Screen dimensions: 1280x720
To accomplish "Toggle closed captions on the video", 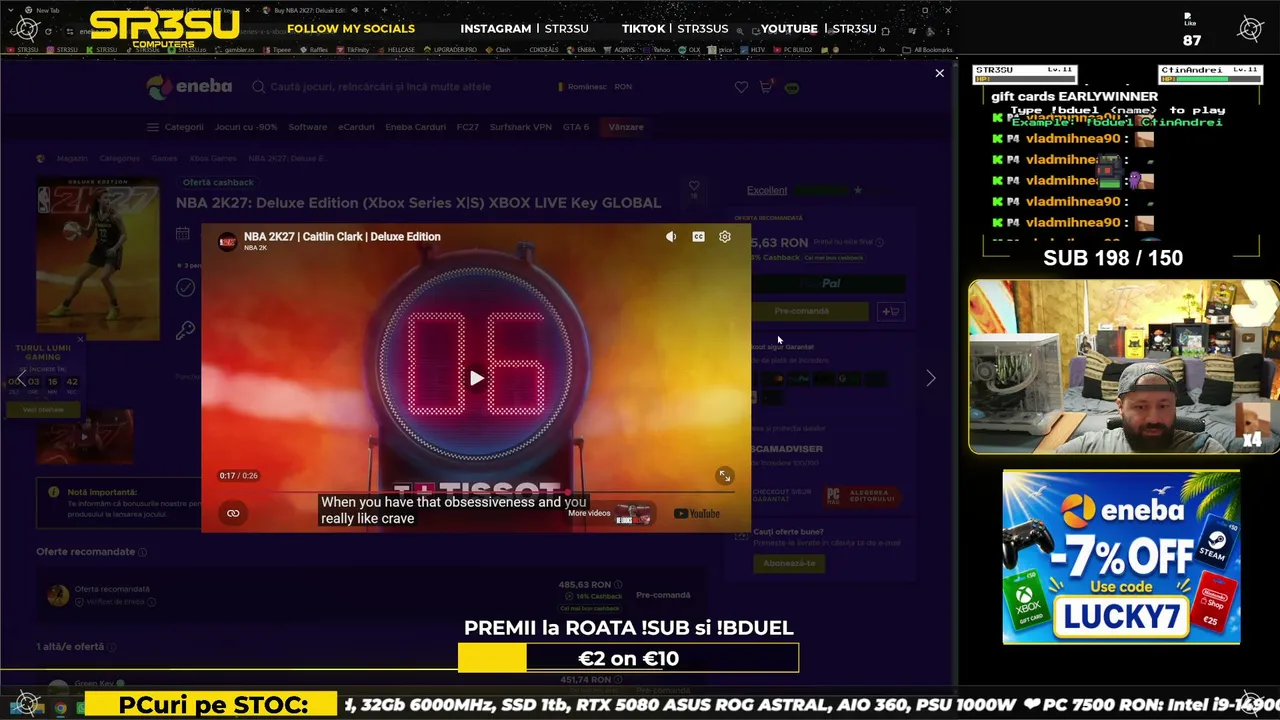I will (698, 237).
